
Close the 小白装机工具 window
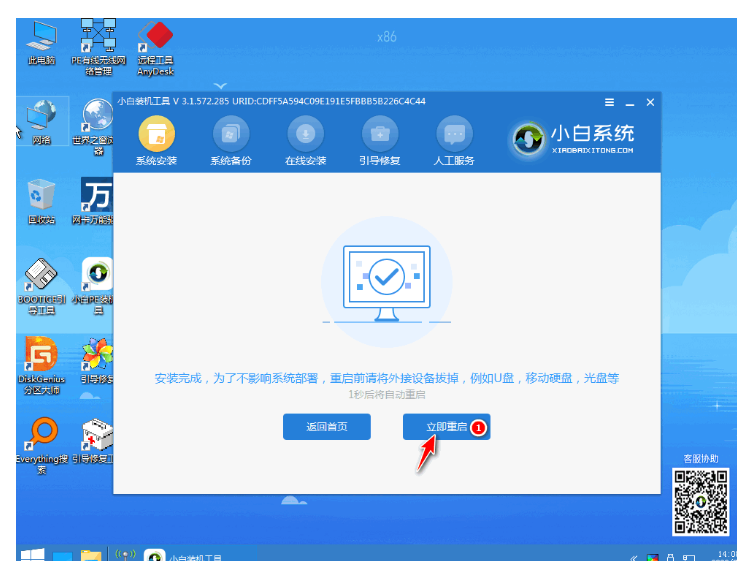(650, 102)
